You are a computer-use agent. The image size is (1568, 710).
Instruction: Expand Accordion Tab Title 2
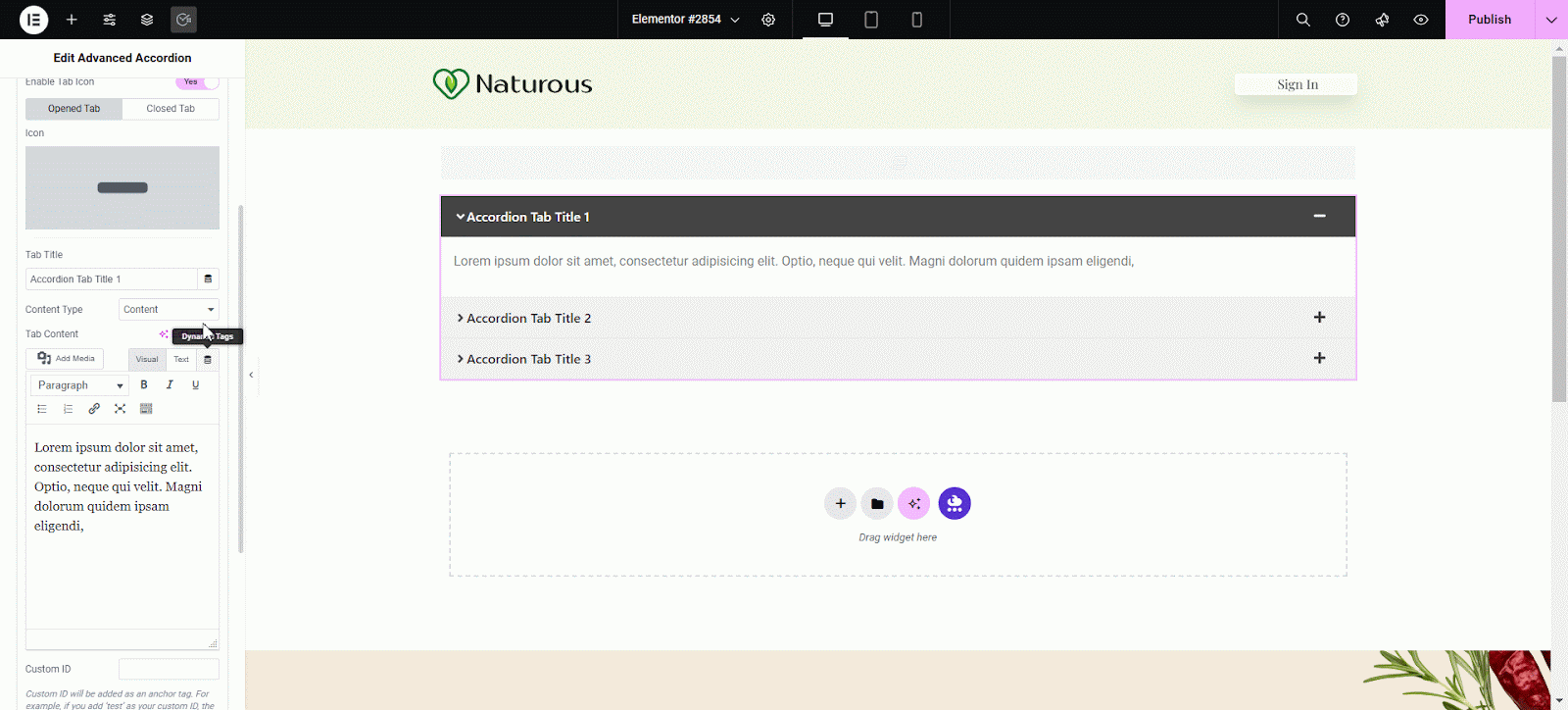(x=528, y=319)
